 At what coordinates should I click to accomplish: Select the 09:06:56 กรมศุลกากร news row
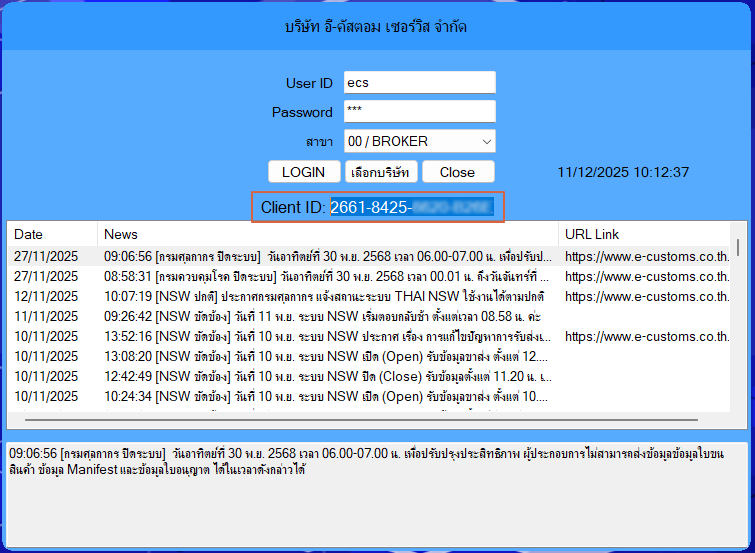tap(328, 256)
